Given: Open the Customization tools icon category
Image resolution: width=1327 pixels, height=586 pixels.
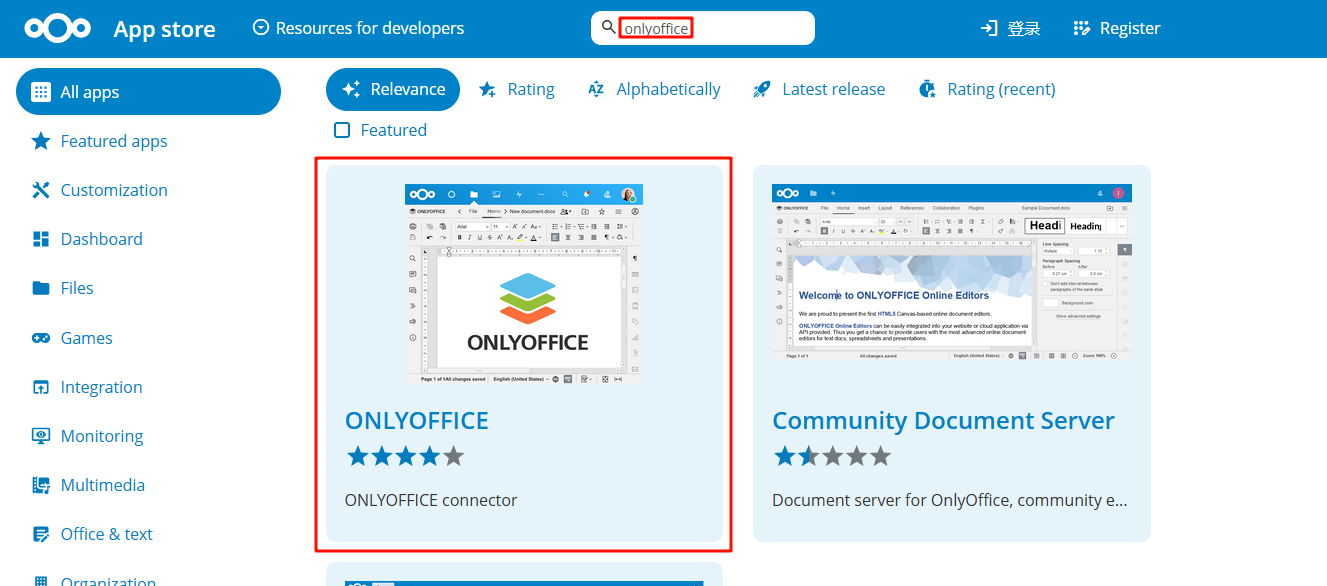Looking at the screenshot, I should tap(41, 190).
